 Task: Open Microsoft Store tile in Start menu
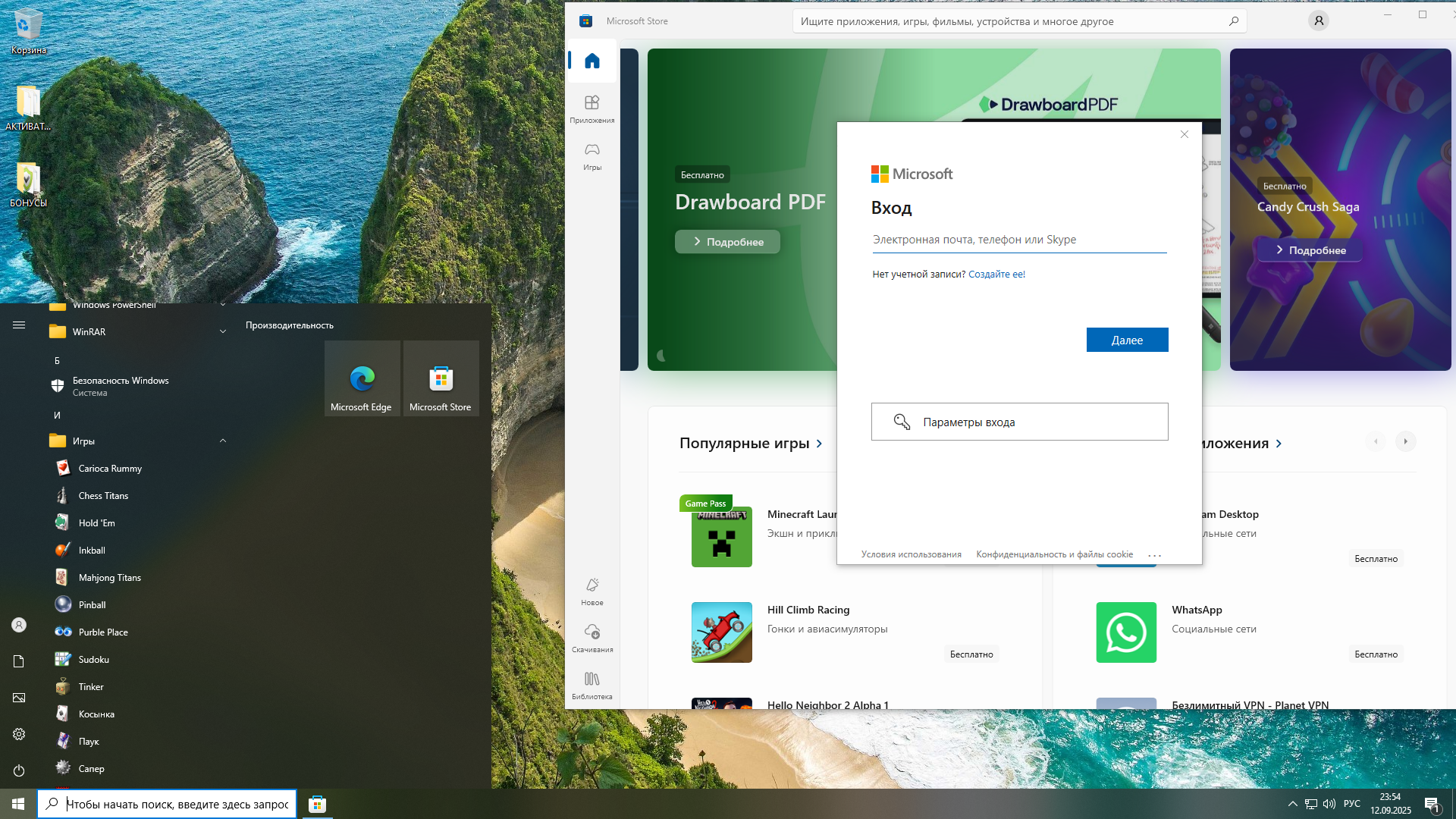(x=441, y=378)
